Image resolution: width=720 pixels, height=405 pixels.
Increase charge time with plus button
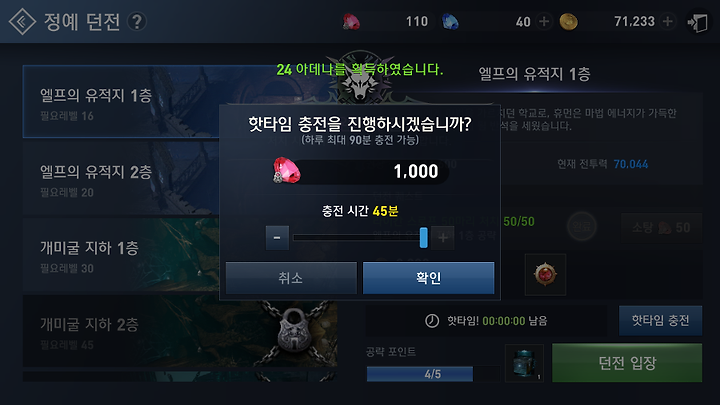click(443, 237)
